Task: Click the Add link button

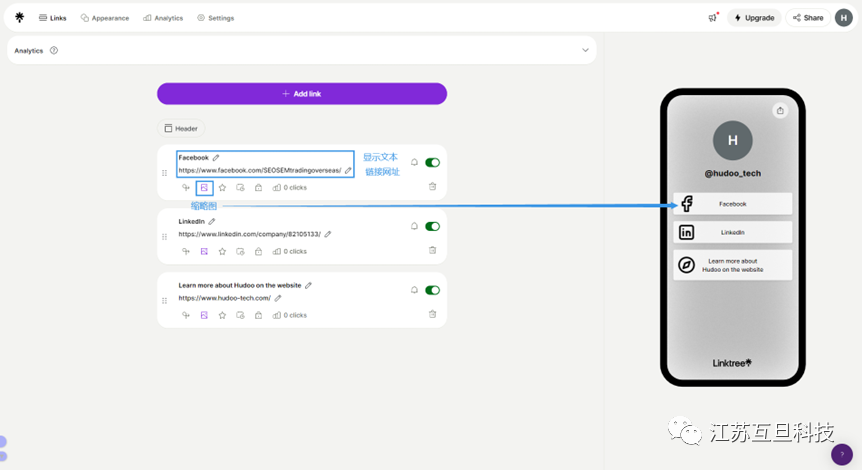Action: tap(302, 93)
